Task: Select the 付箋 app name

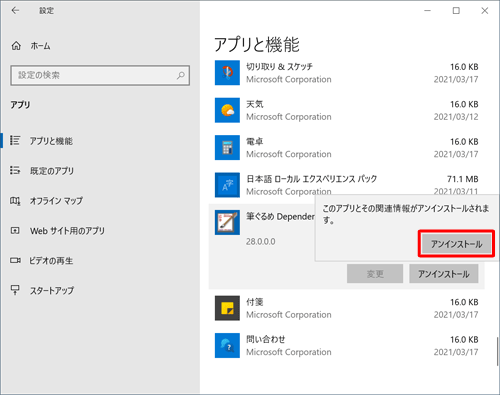Action: click(255, 302)
